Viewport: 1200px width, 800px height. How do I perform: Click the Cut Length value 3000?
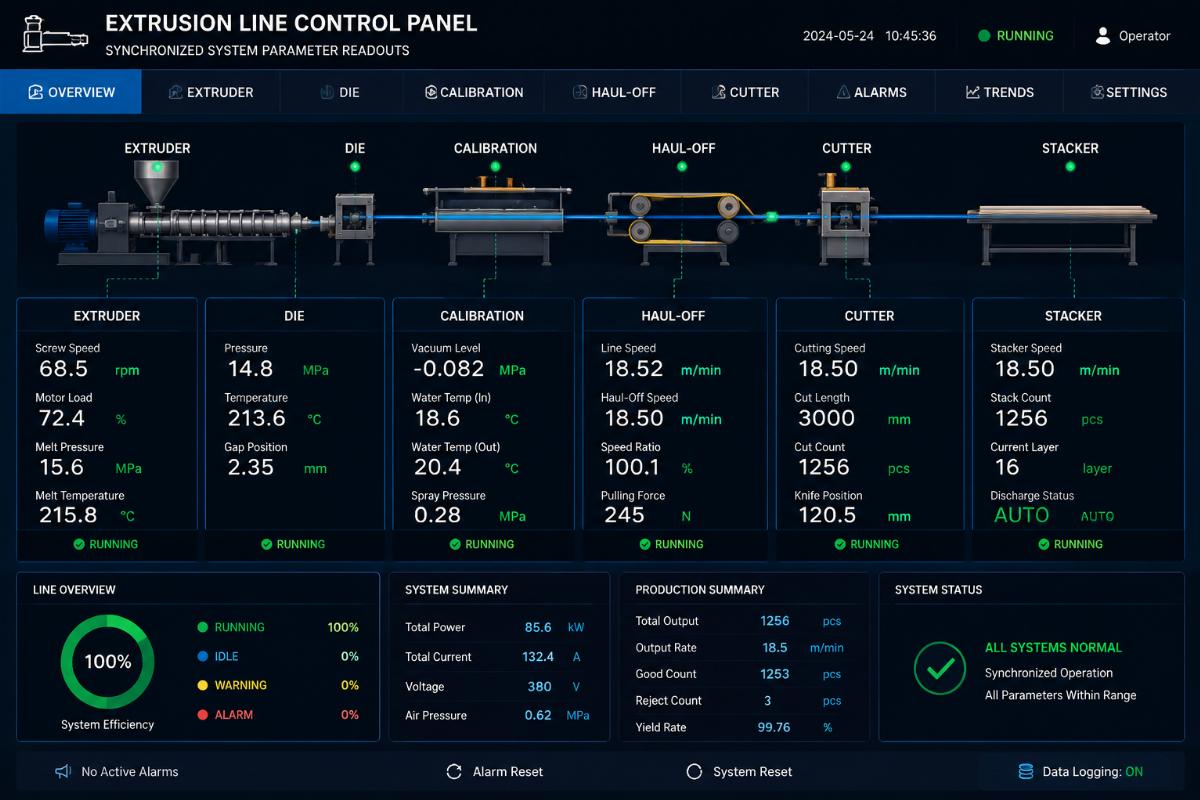[x=826, y=418]
